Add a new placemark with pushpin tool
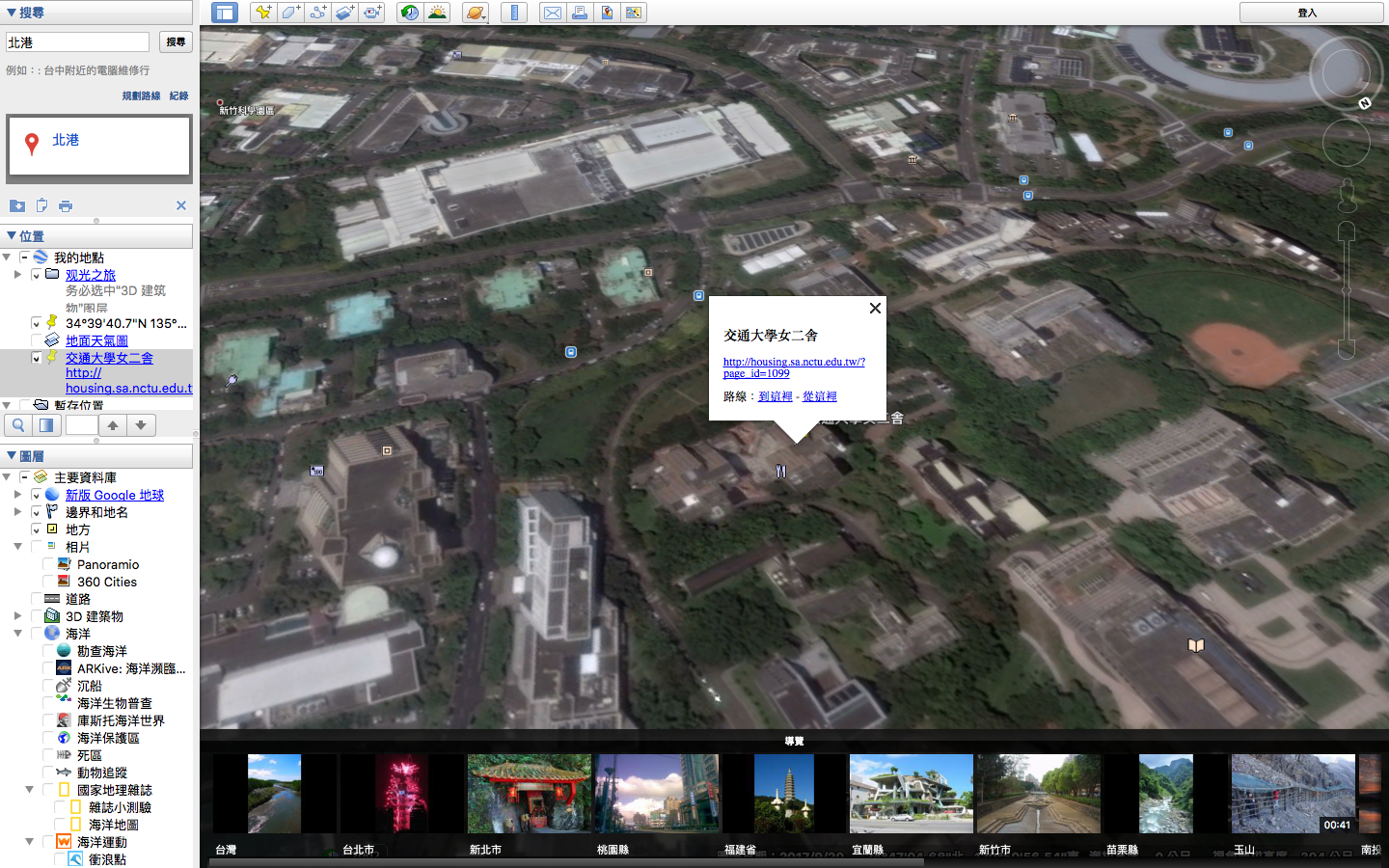 coord(262,13)
